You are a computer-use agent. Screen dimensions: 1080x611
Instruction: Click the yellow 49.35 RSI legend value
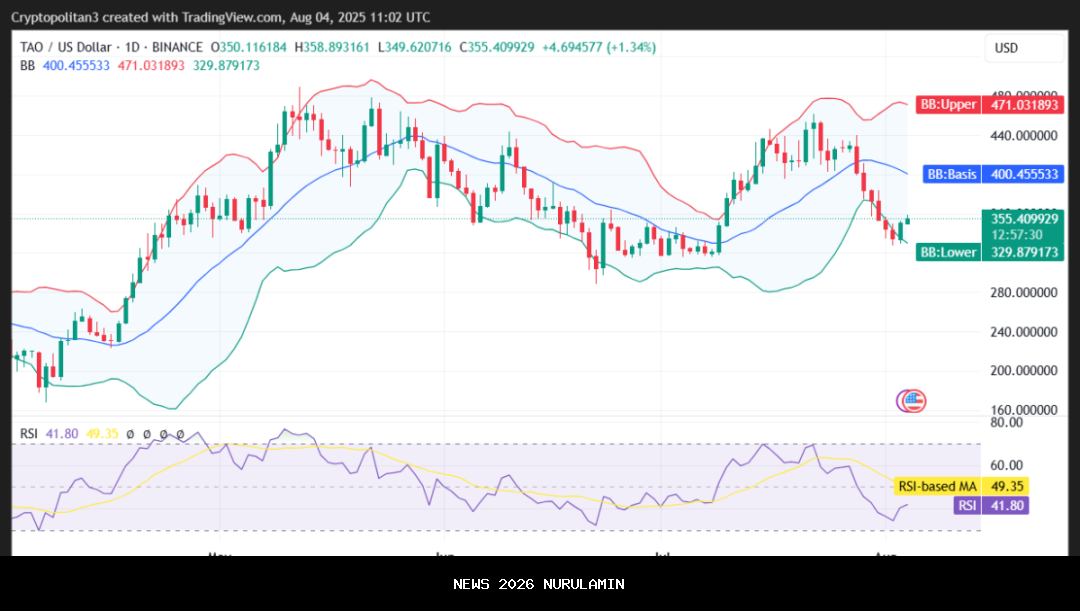[x=102, y=434]
